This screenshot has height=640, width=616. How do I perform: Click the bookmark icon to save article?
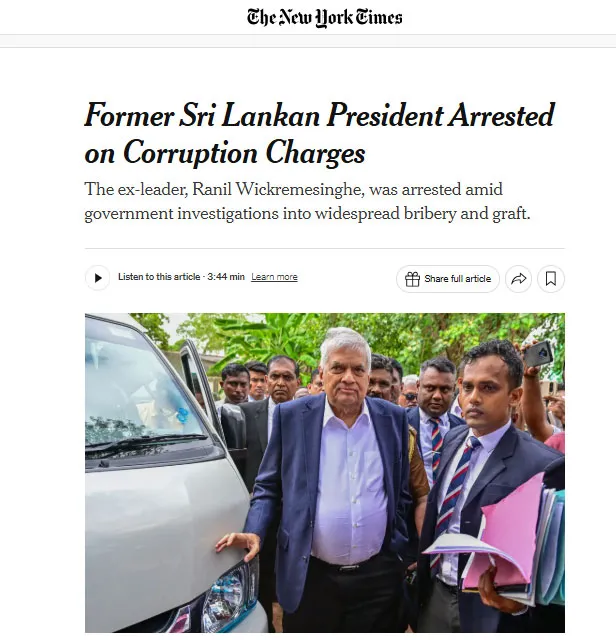coord(551,279)
